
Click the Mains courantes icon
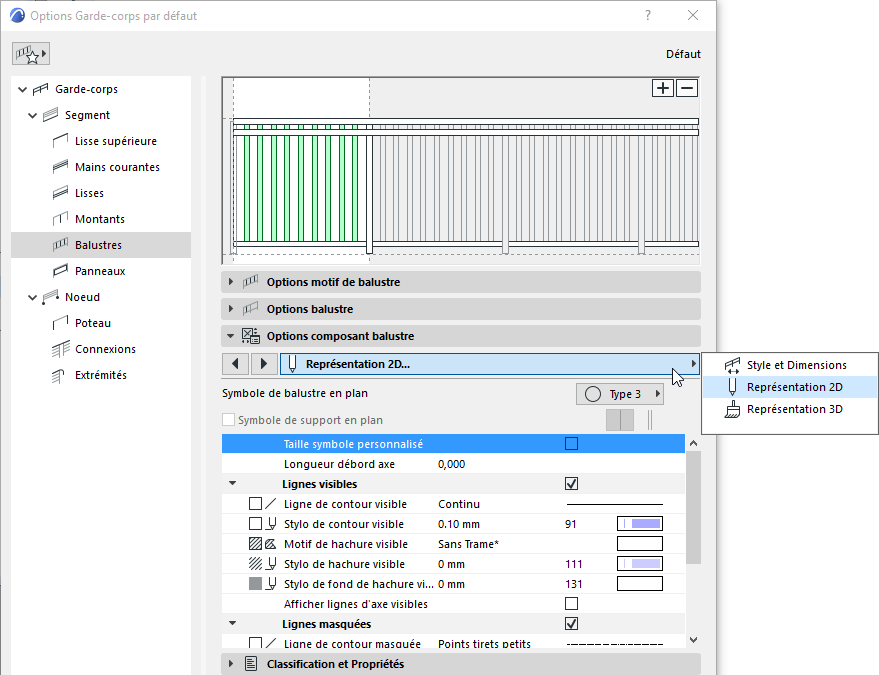(61, 167)
